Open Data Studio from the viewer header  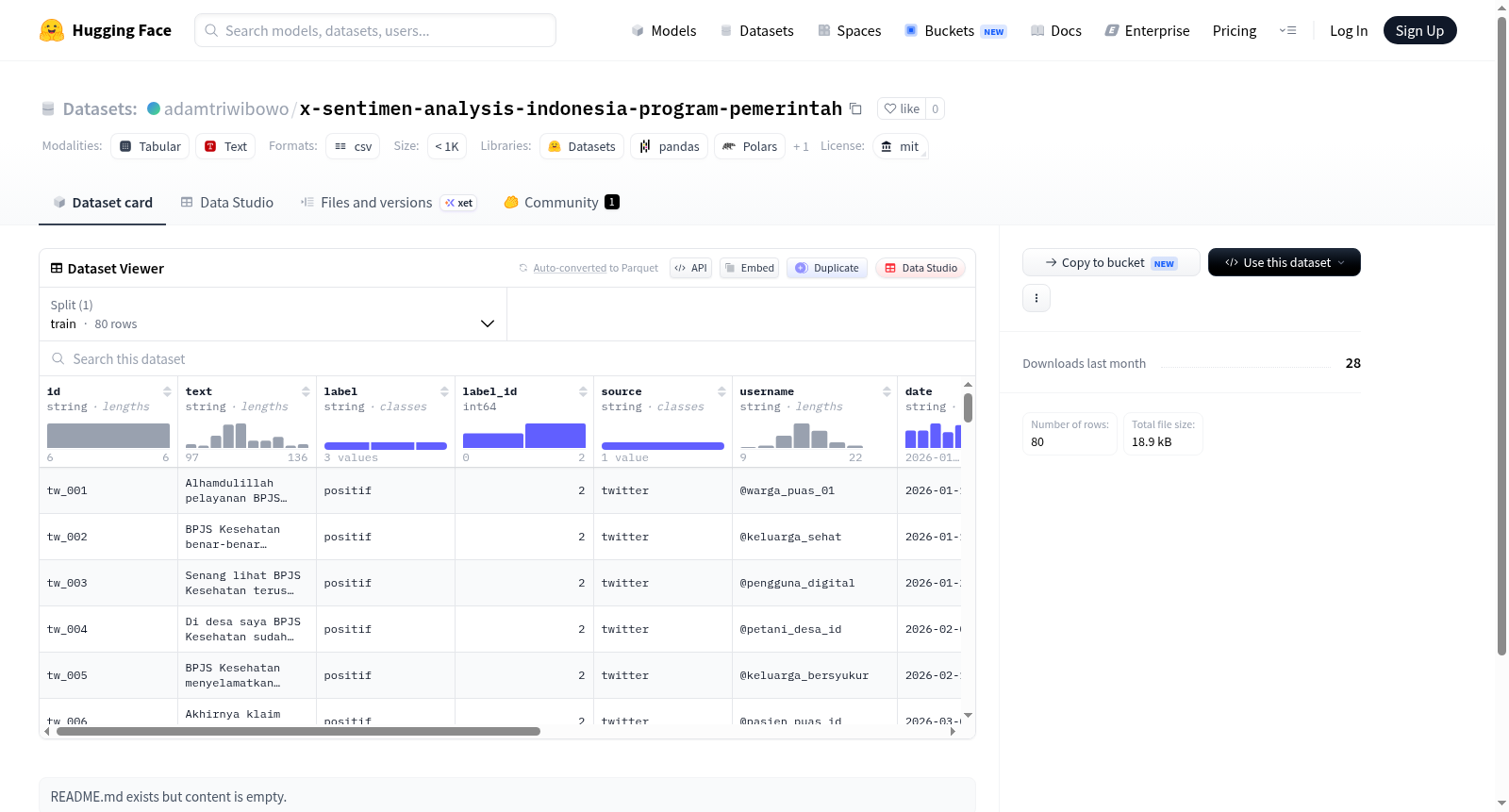920,268
